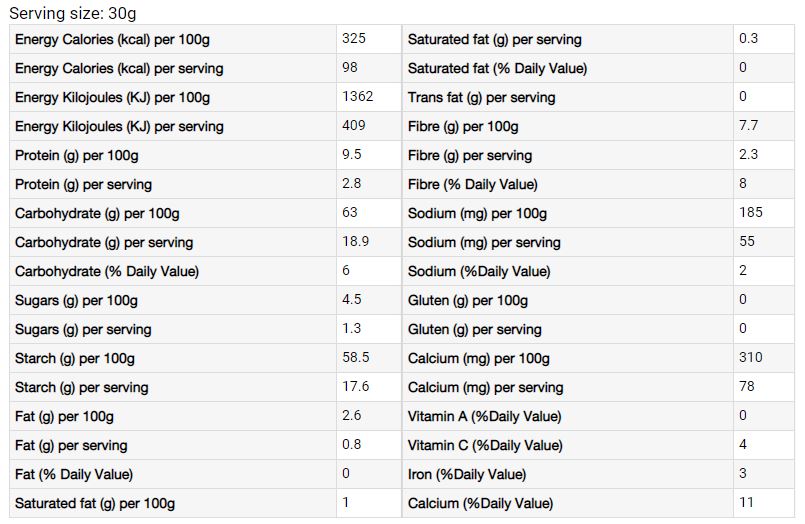805x524 pixels.
Task: Click the 9.5 protein value
Action: (352, 155)
